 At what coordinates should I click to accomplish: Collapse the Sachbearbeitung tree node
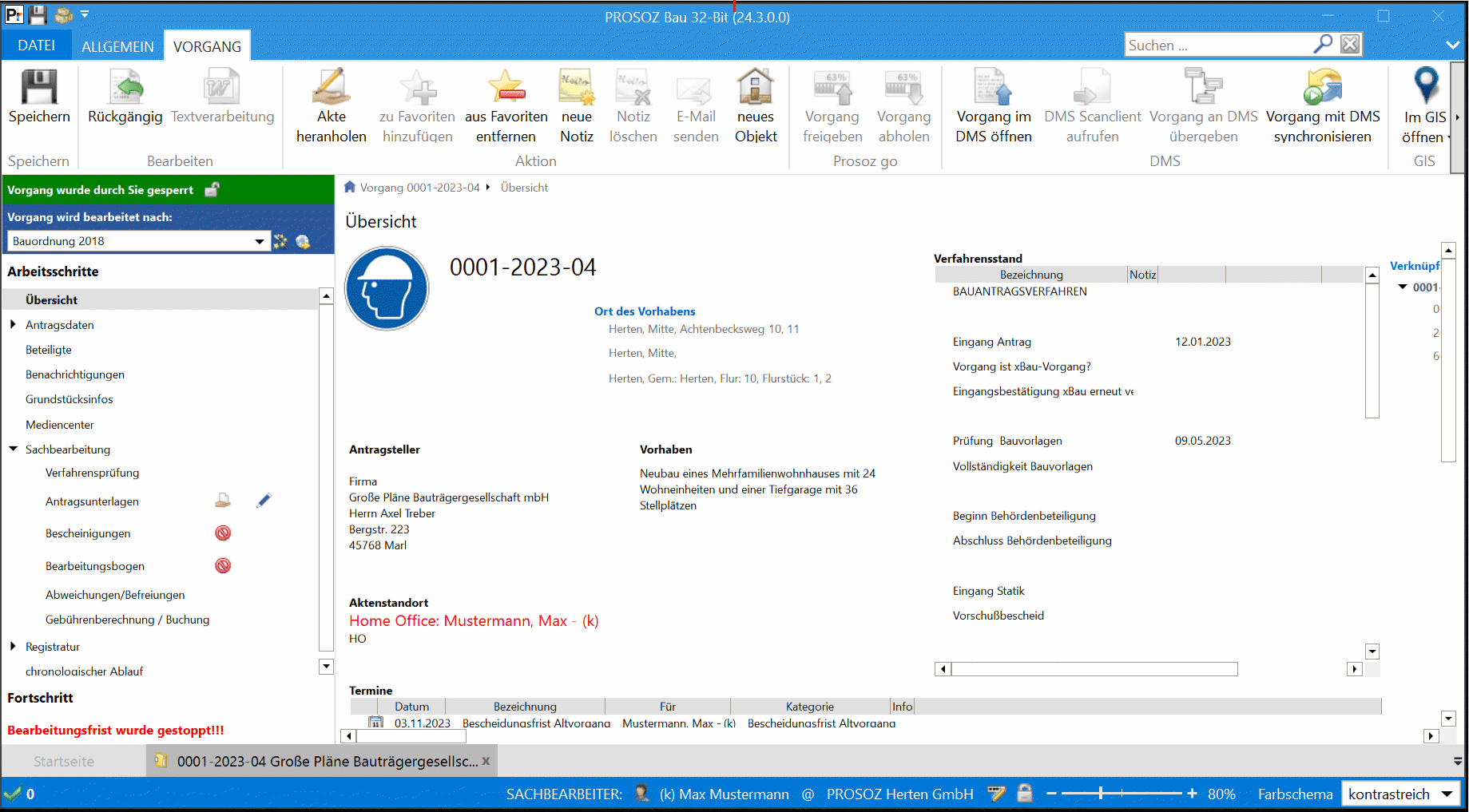tap(13, 449)
